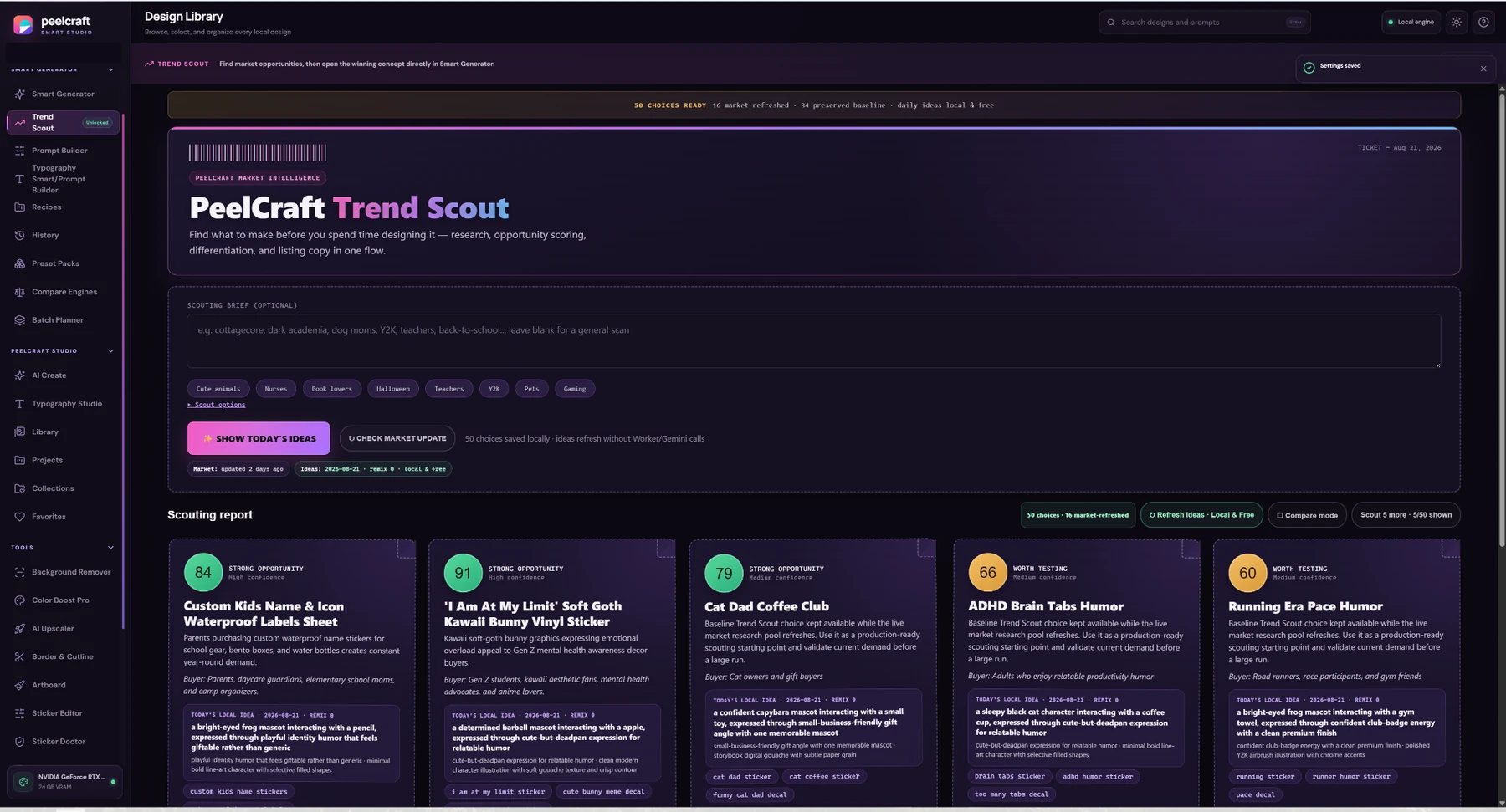Choose the Book lovers brief chip

click(332, 389)
